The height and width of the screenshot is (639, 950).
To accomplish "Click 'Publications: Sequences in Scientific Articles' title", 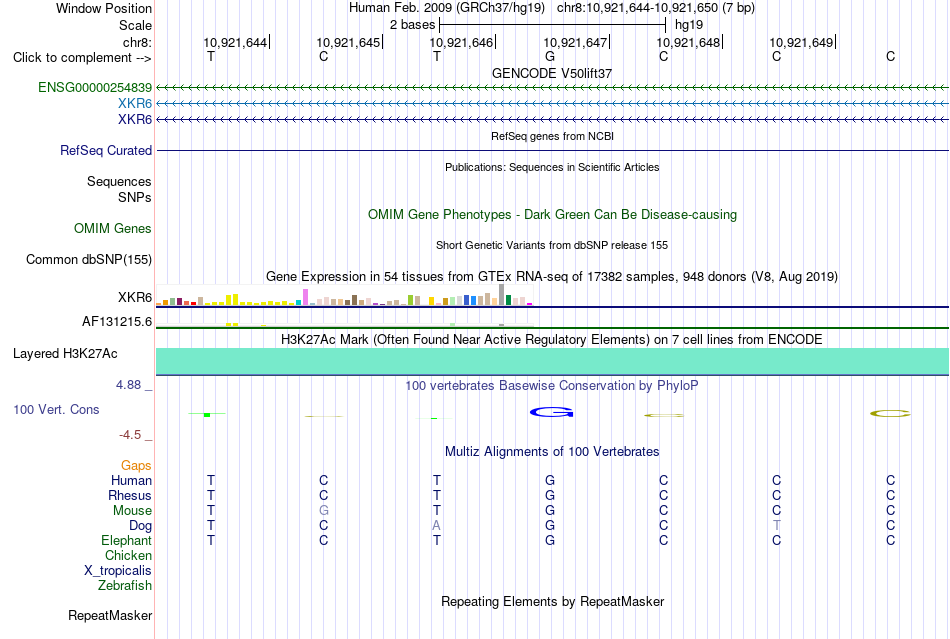I will 552,167.
